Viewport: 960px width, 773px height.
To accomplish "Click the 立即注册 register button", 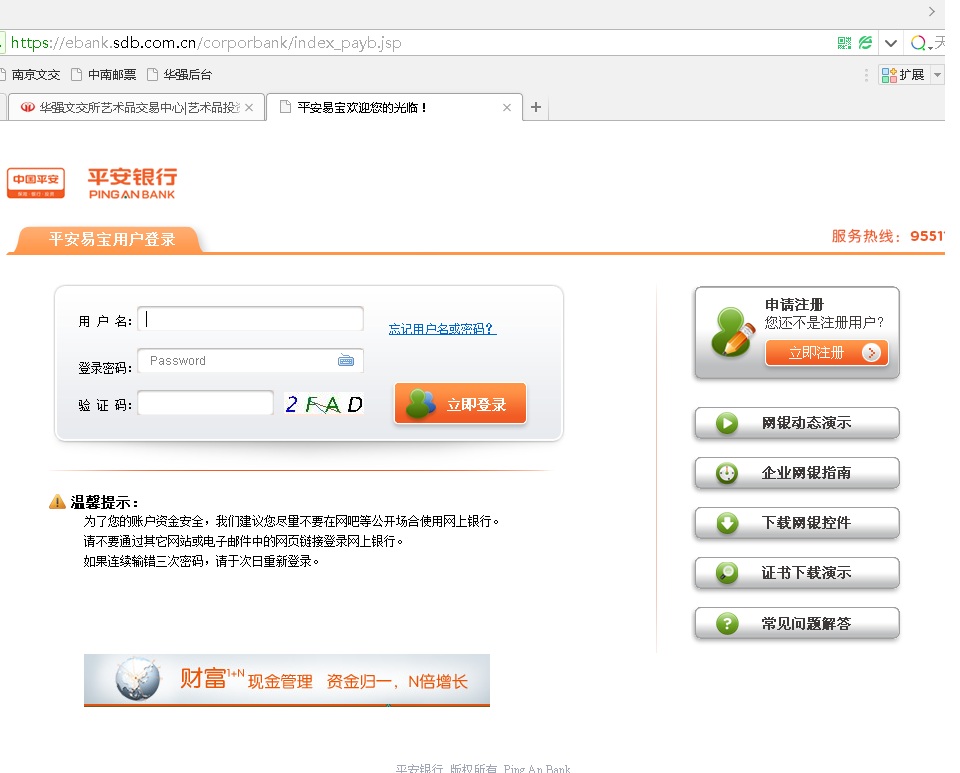I will pyautogui.click(x=827, y=353).
